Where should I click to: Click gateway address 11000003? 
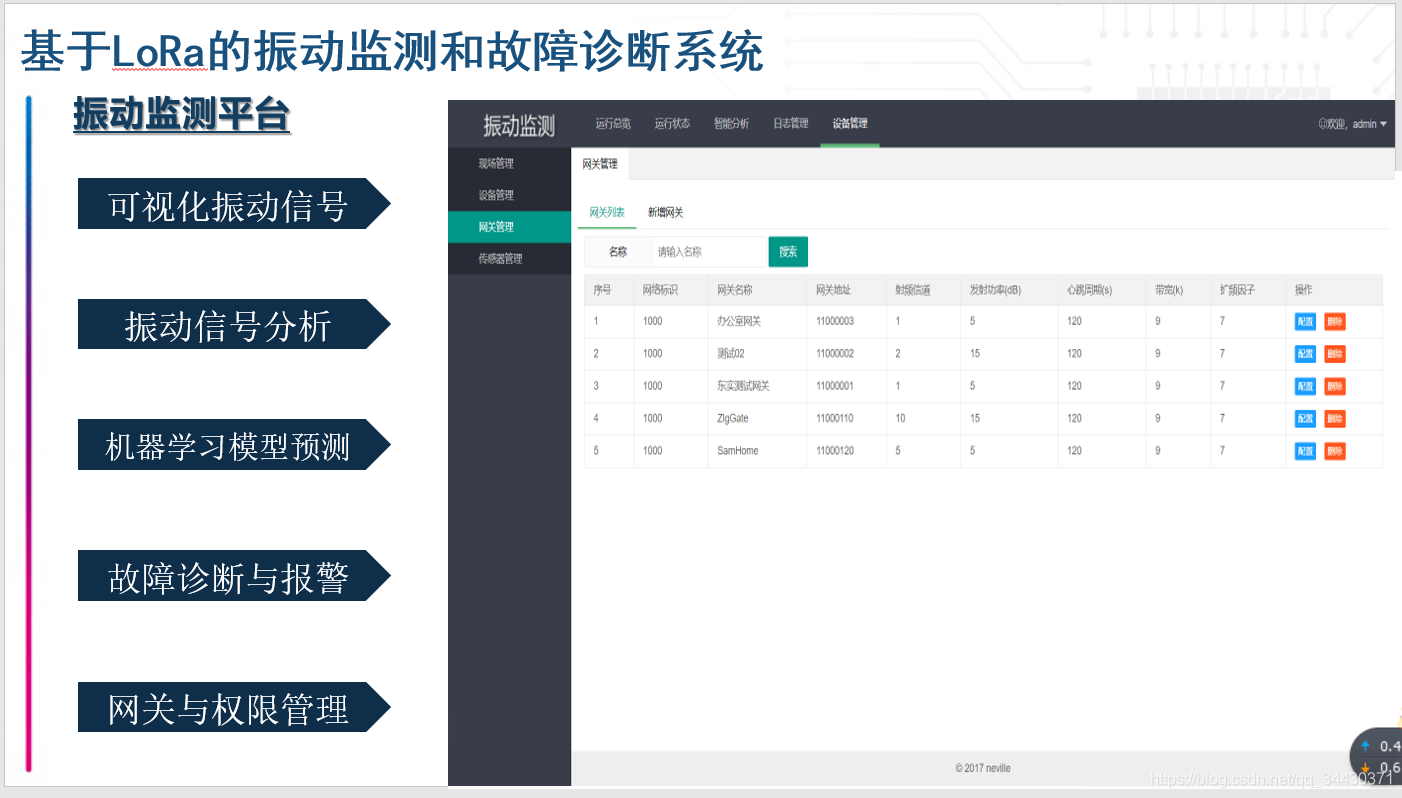(835, 322)
